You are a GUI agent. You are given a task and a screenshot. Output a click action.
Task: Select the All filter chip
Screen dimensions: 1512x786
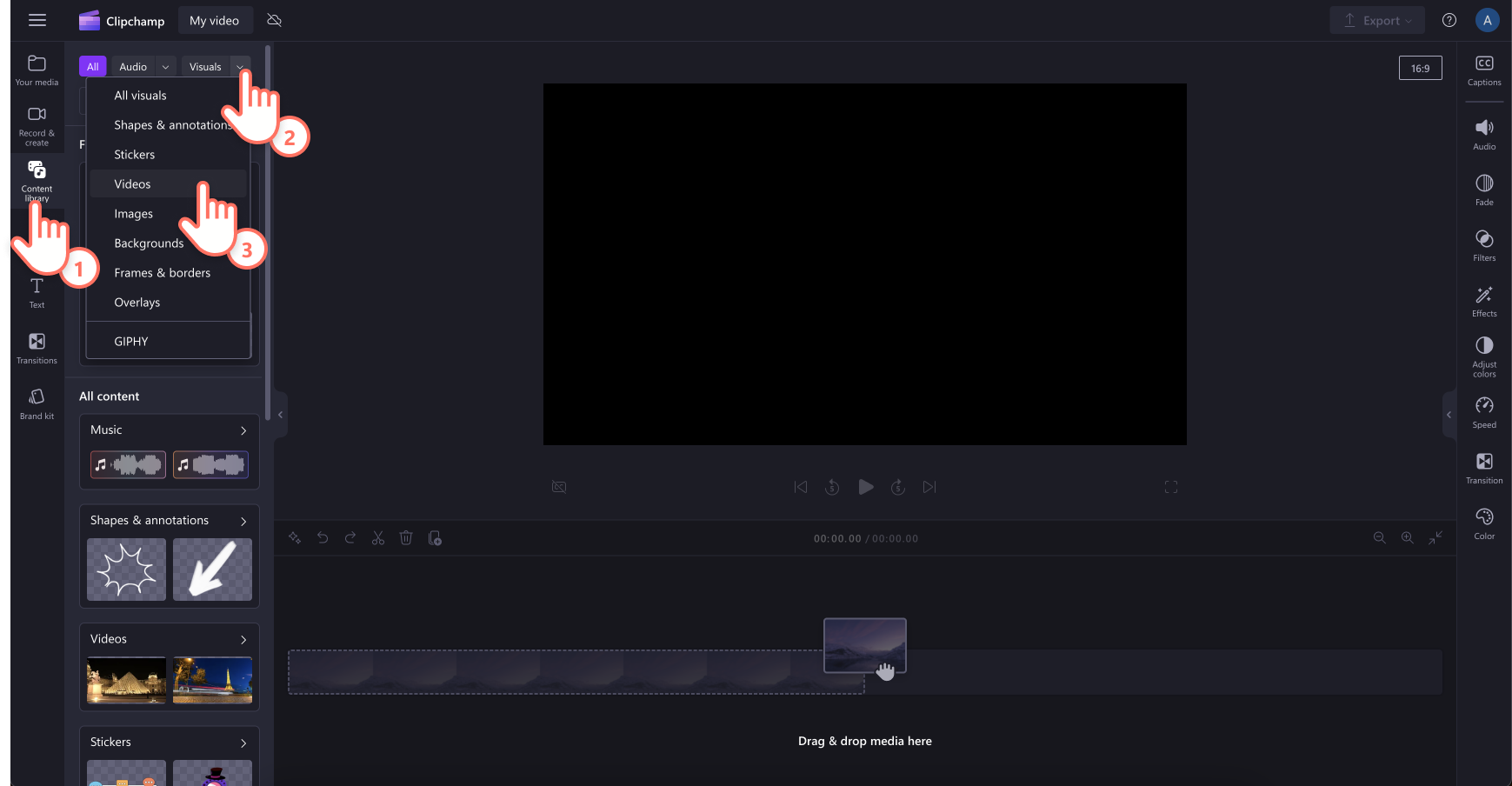tap(92, 67)
